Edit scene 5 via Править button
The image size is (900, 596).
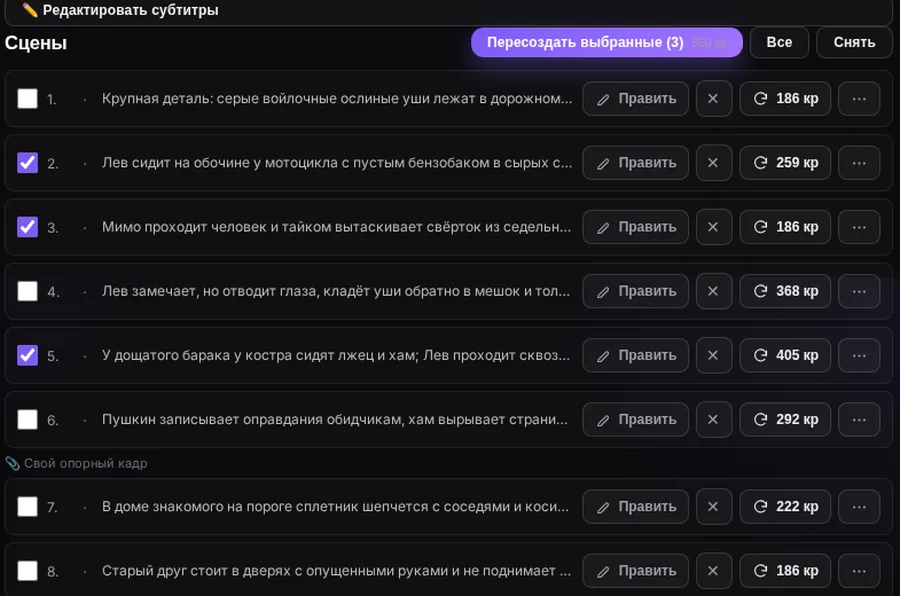coord(635,355)
